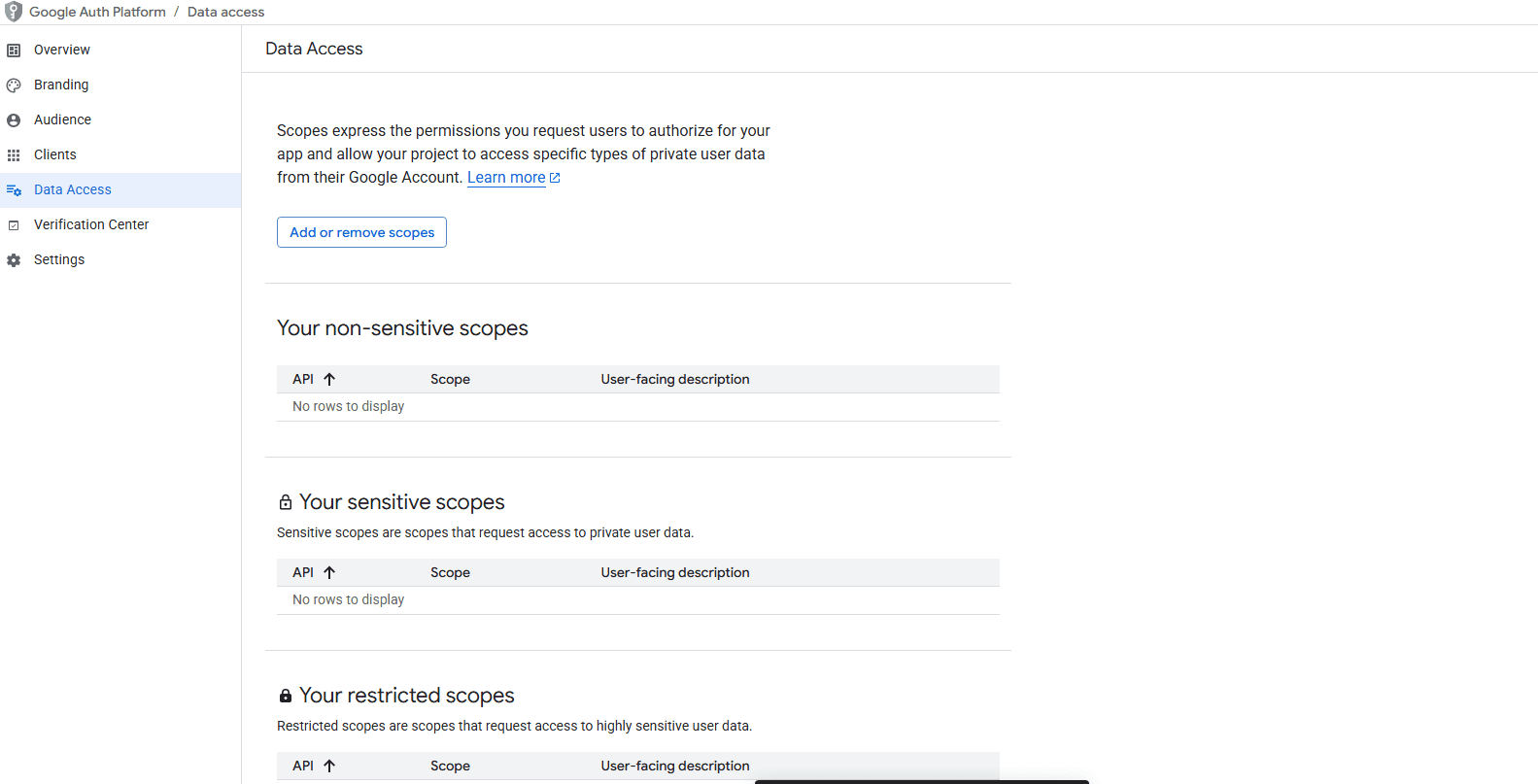The image size is (1538, 784).
Task: Click the Clients grid icon
Action: (14, 155)
